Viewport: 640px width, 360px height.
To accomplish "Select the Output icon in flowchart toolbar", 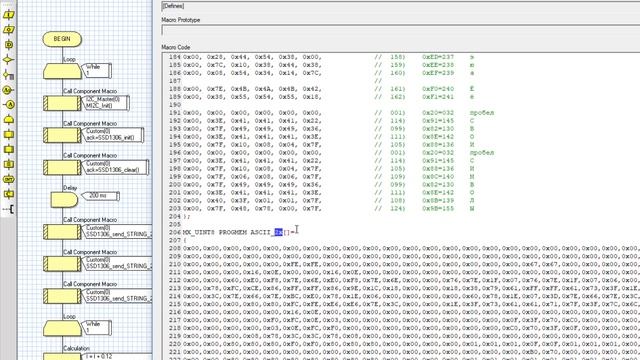I will (x=8, y=30).
